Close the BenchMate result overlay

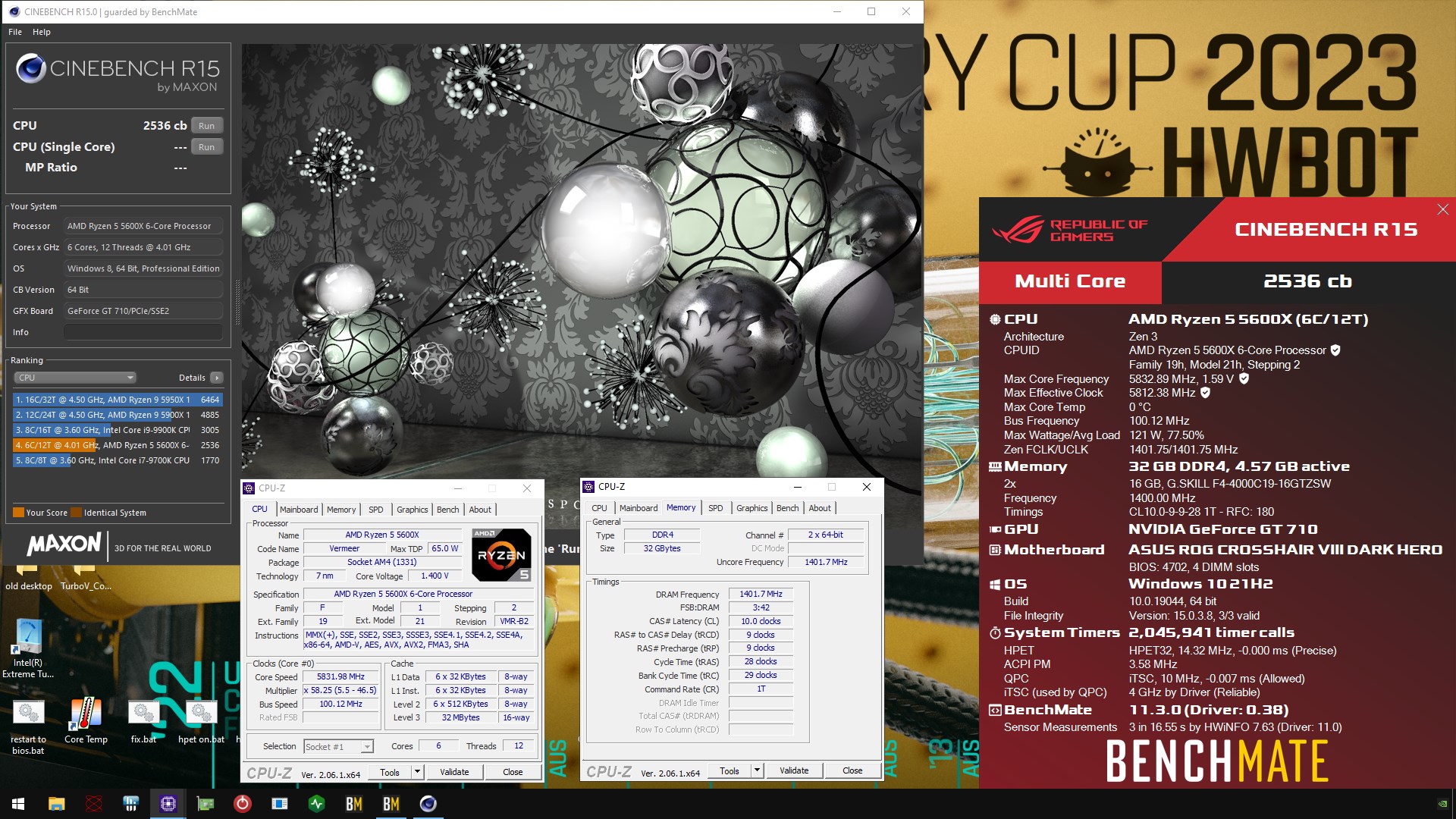tap(1442, 209)
